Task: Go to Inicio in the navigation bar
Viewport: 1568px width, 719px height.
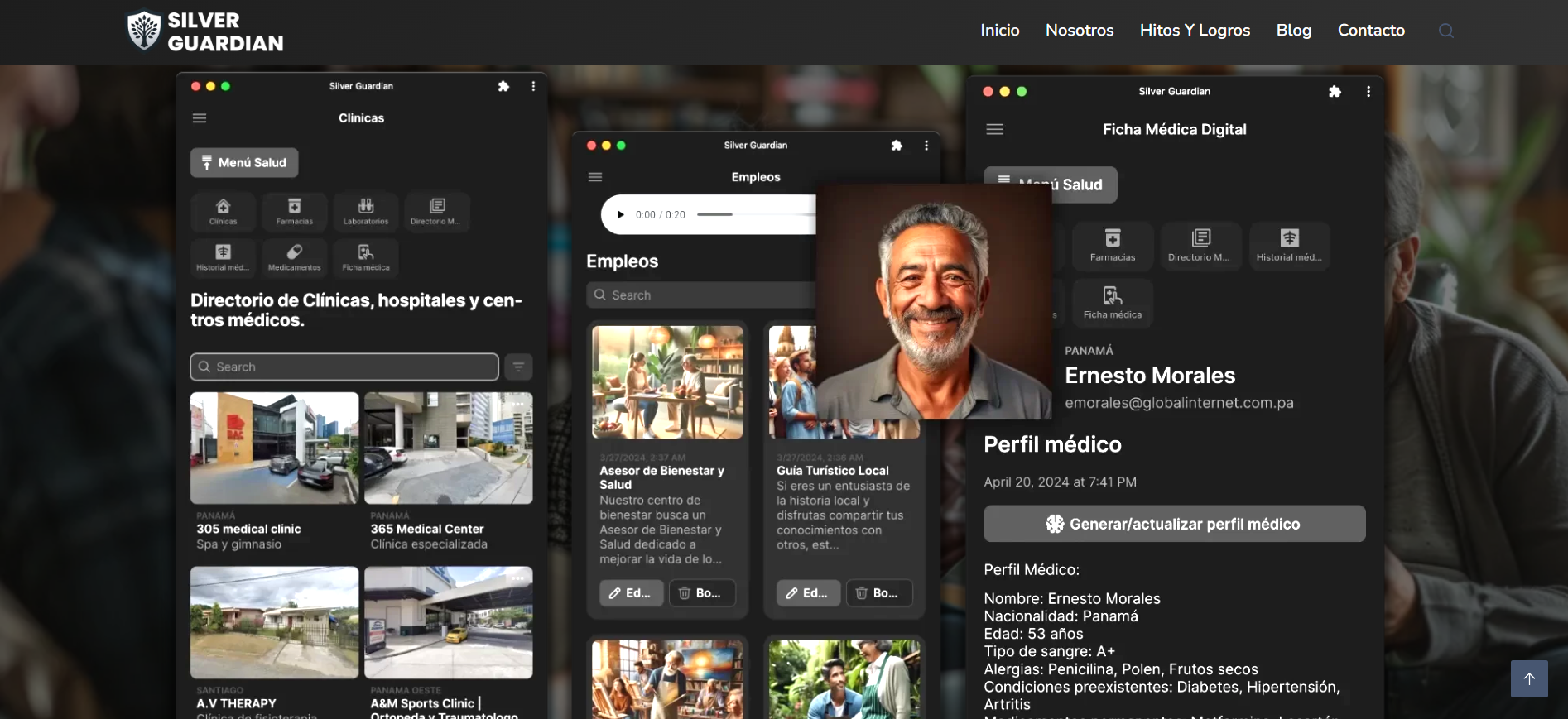Action: tap(1000, 31)
